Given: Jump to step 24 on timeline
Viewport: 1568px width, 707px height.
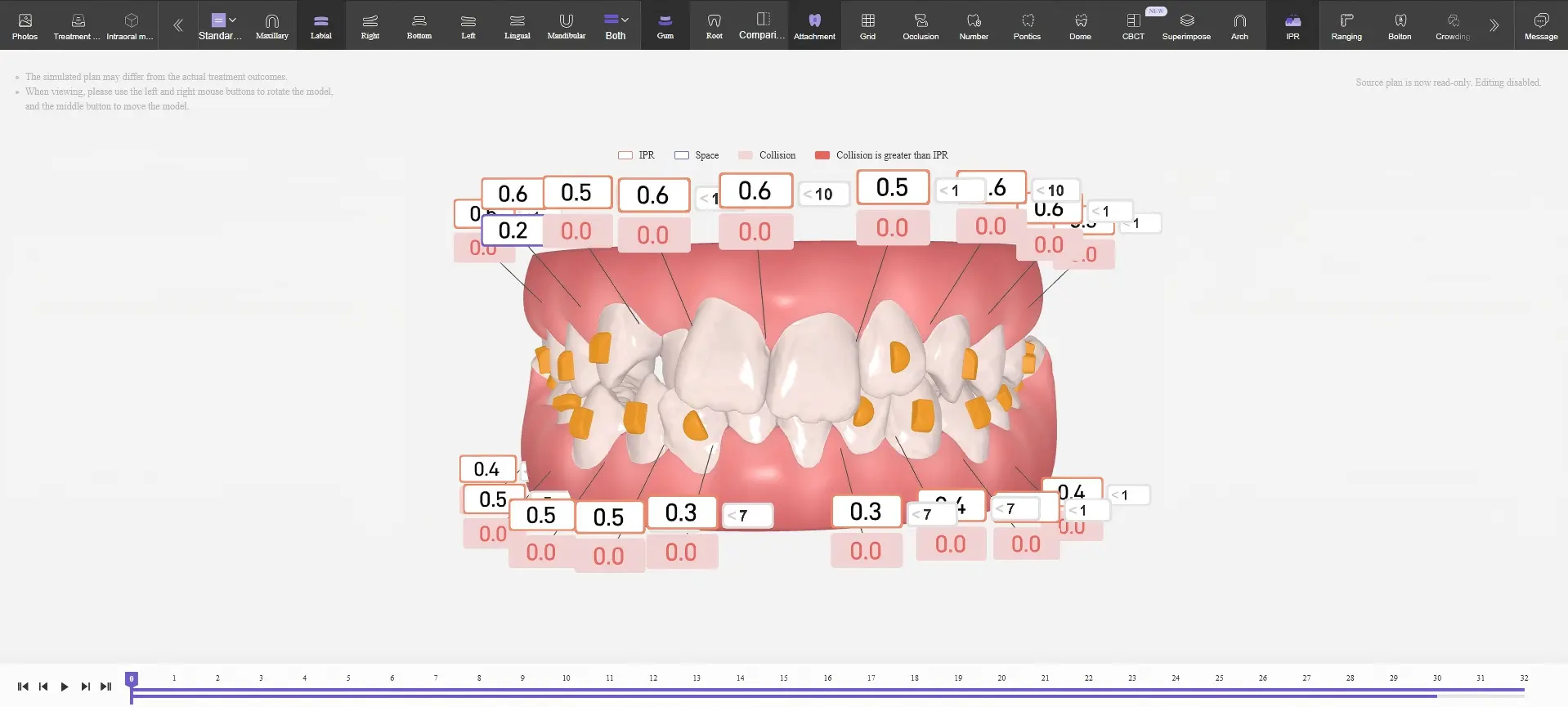Looking at the screenshot, I should 1176,678.
